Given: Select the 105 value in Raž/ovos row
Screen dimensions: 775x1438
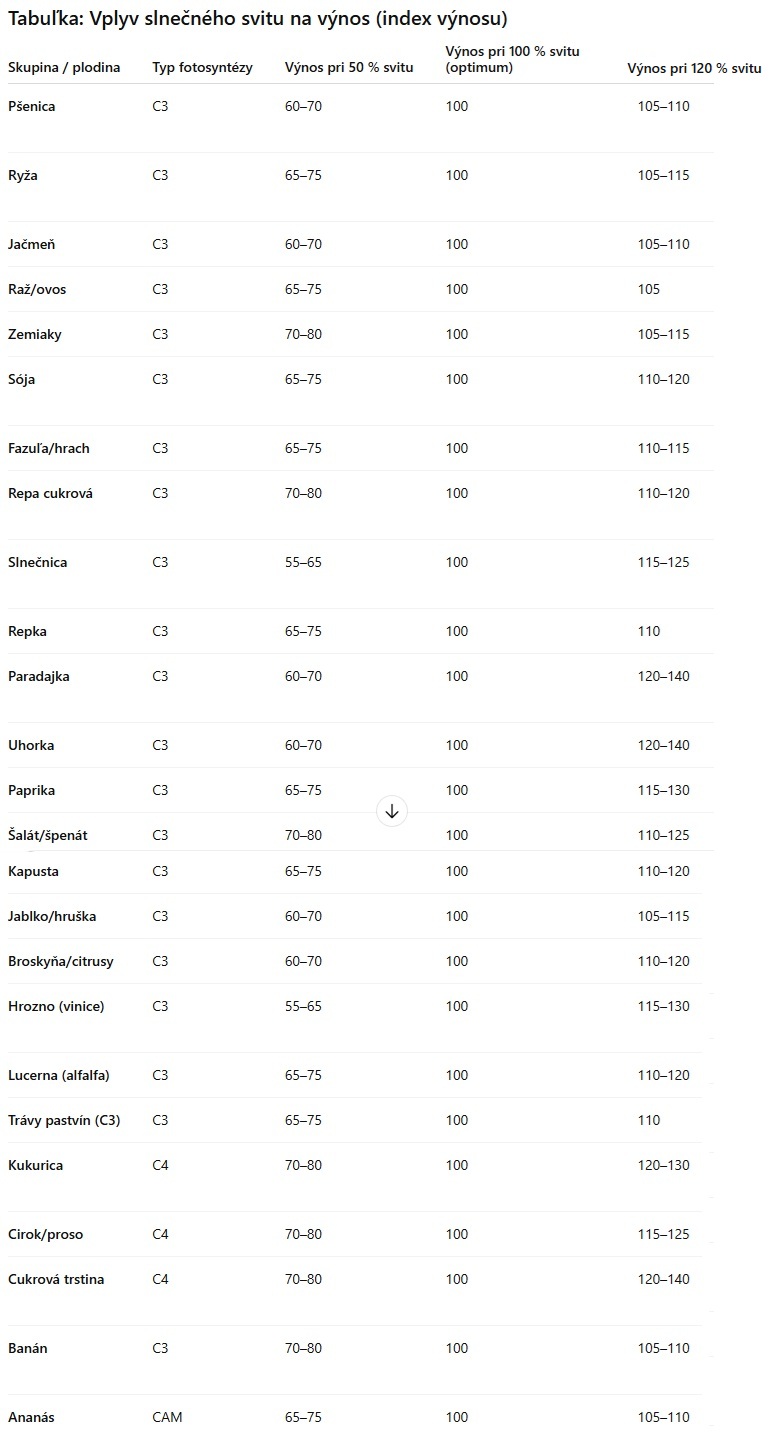Looking at the screenshot, I should click(x=649, y=289).
